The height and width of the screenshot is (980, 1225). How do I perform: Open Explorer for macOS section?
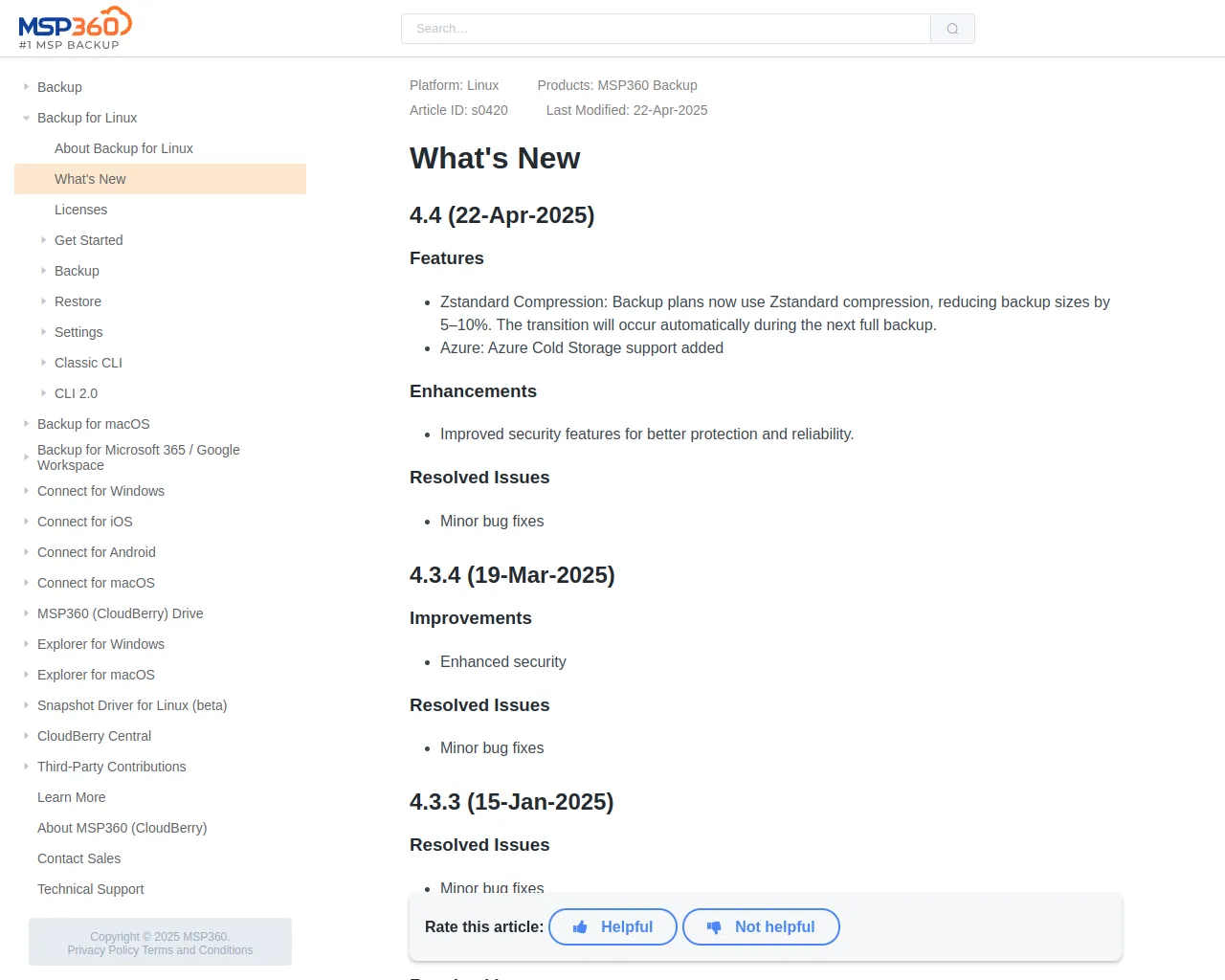pos(96,675)
